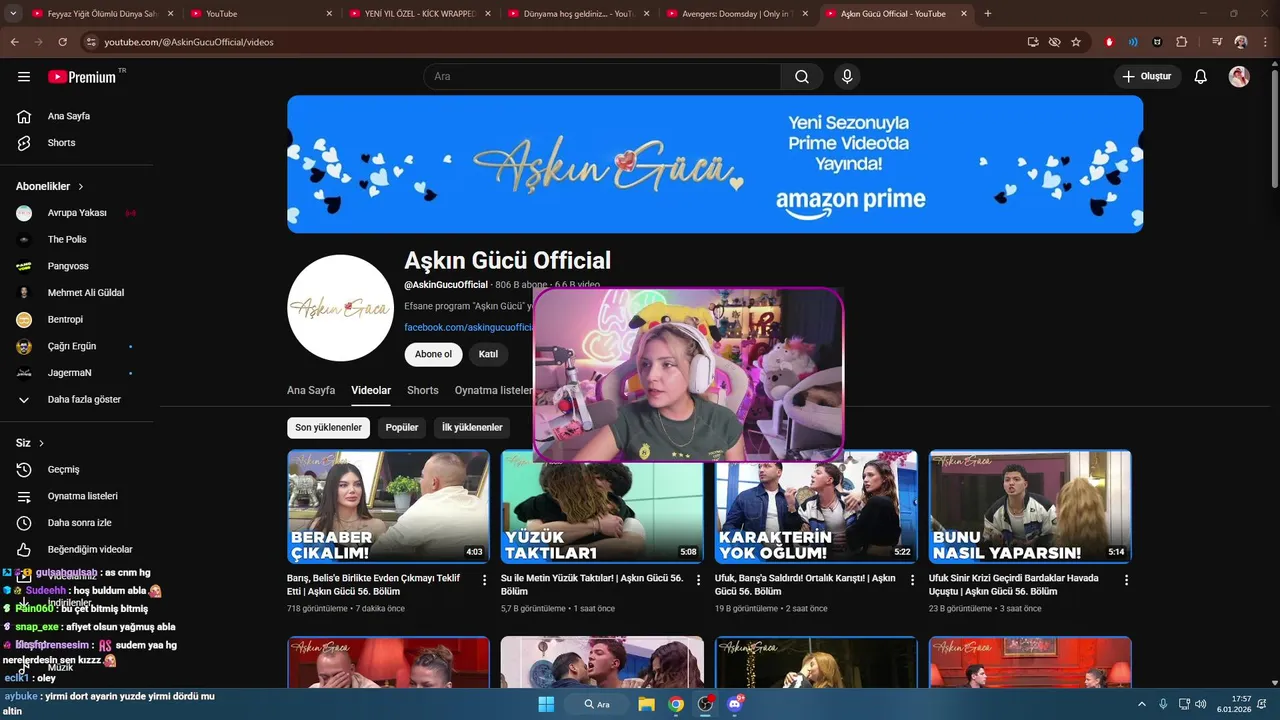1280x720 pixels.
Task: Open more options for Ufuk Sinir Krizi video
Action: [x=1127, y=580]
